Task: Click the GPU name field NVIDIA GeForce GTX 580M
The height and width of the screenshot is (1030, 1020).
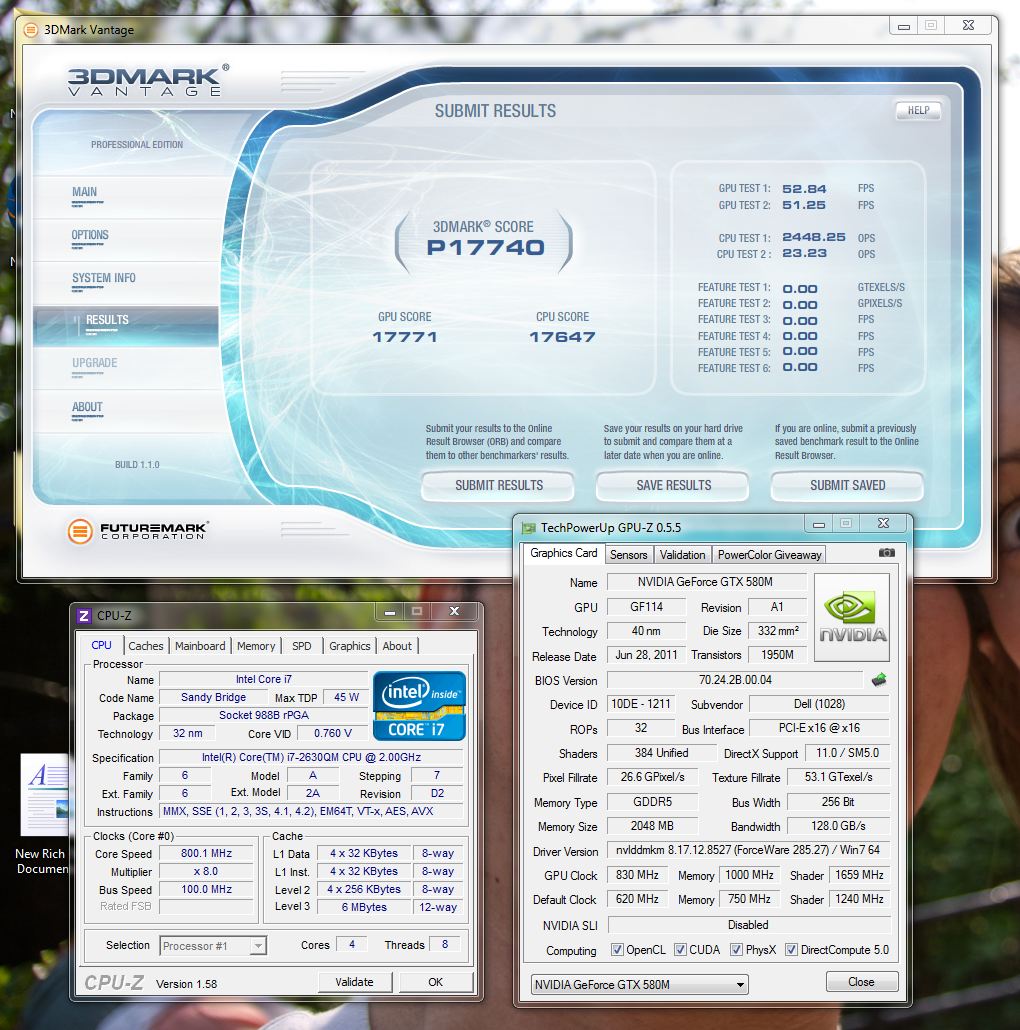Action: 706,582
